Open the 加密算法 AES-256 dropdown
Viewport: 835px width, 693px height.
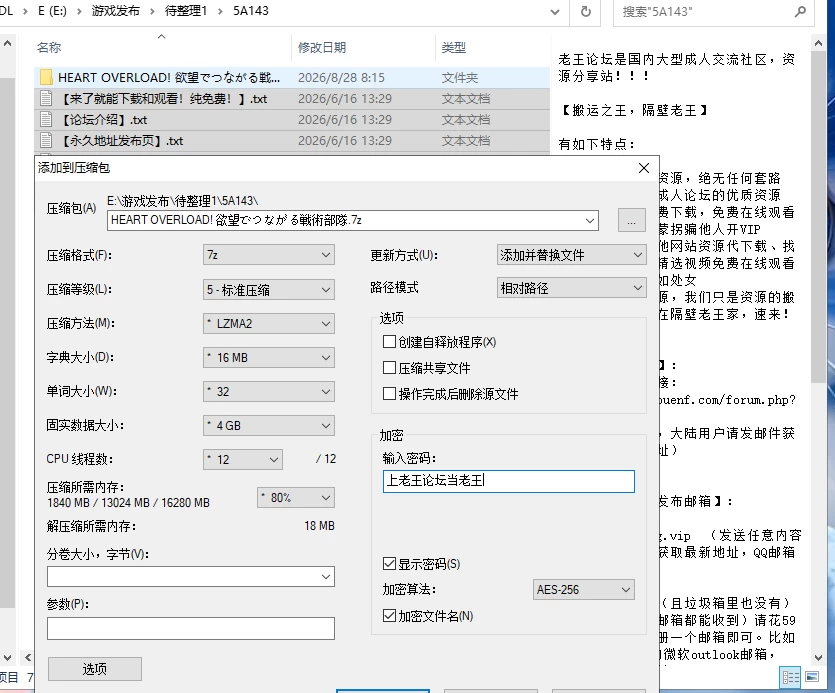[584, 590]
